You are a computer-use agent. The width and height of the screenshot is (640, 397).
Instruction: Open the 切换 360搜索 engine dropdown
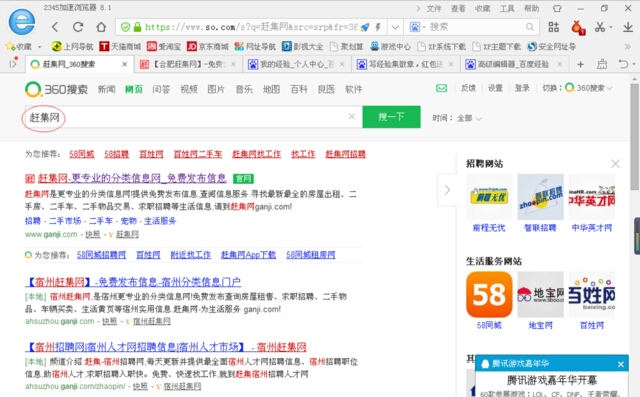[x=589, y=88]
